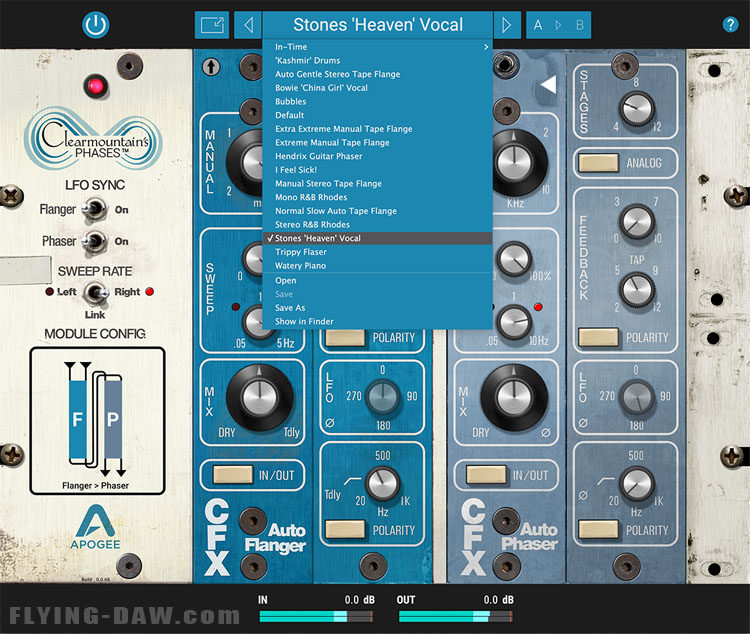Click the dark Left sweep rate LED
This screenshot has width=750, height=634.
[49, 291]
